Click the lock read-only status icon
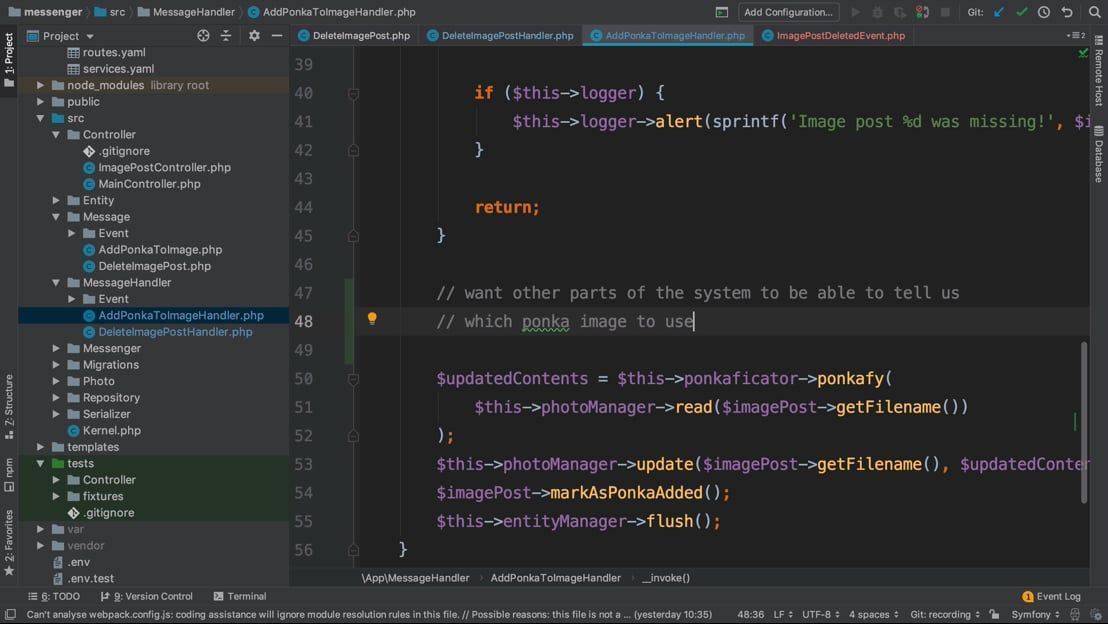The image size is (1108, 624). tap(994, 614)
